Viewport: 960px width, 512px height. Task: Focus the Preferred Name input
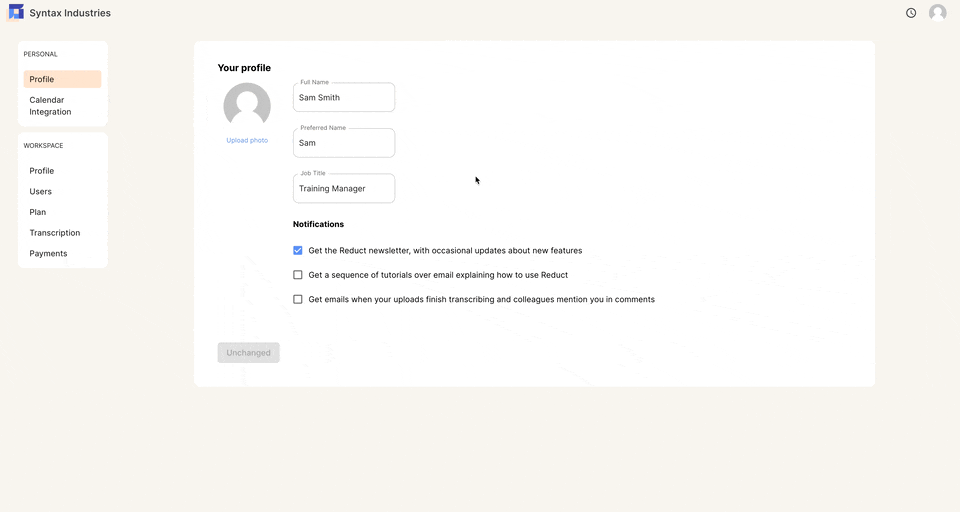point(344,143)
